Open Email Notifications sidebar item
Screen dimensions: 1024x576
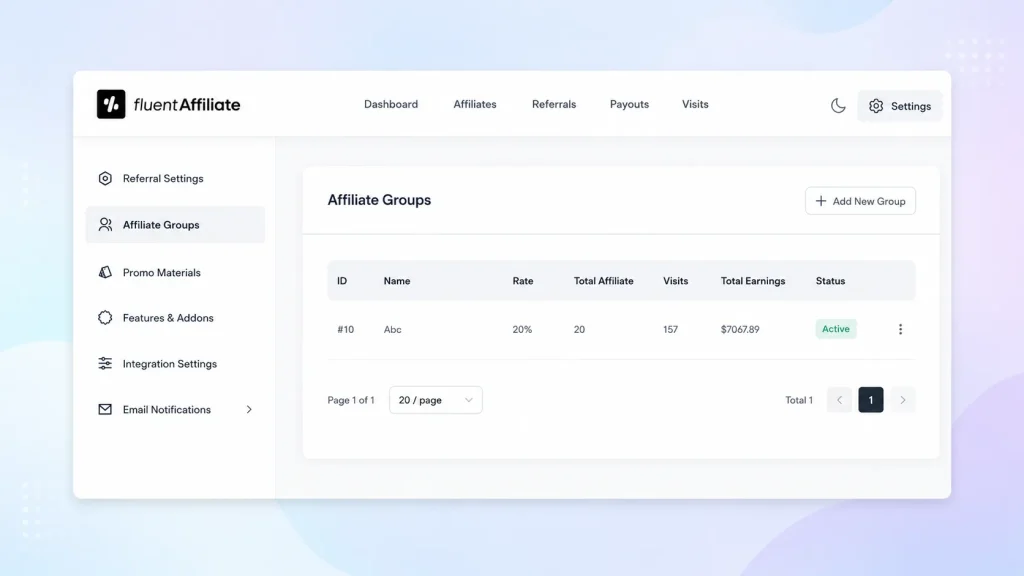point(175,409)
